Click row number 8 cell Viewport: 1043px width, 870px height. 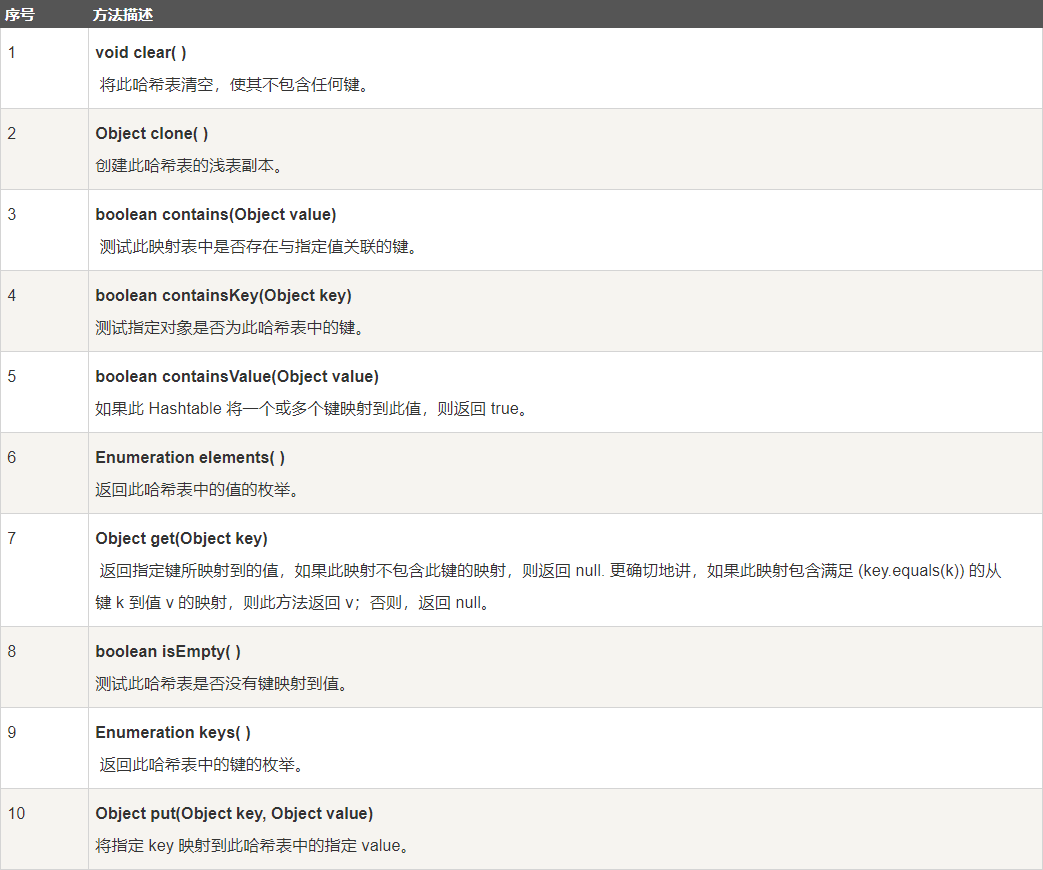(x=45, y=668)
